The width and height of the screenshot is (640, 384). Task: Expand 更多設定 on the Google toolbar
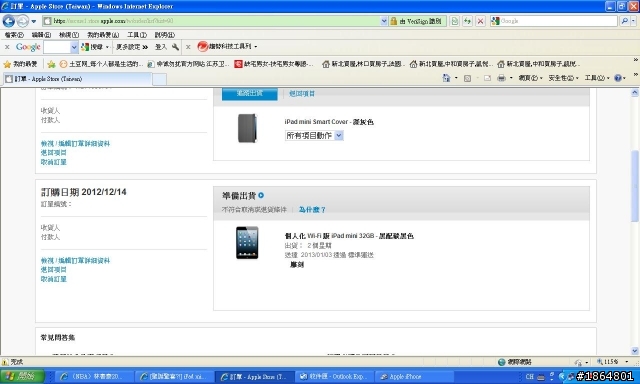[132, 47]
